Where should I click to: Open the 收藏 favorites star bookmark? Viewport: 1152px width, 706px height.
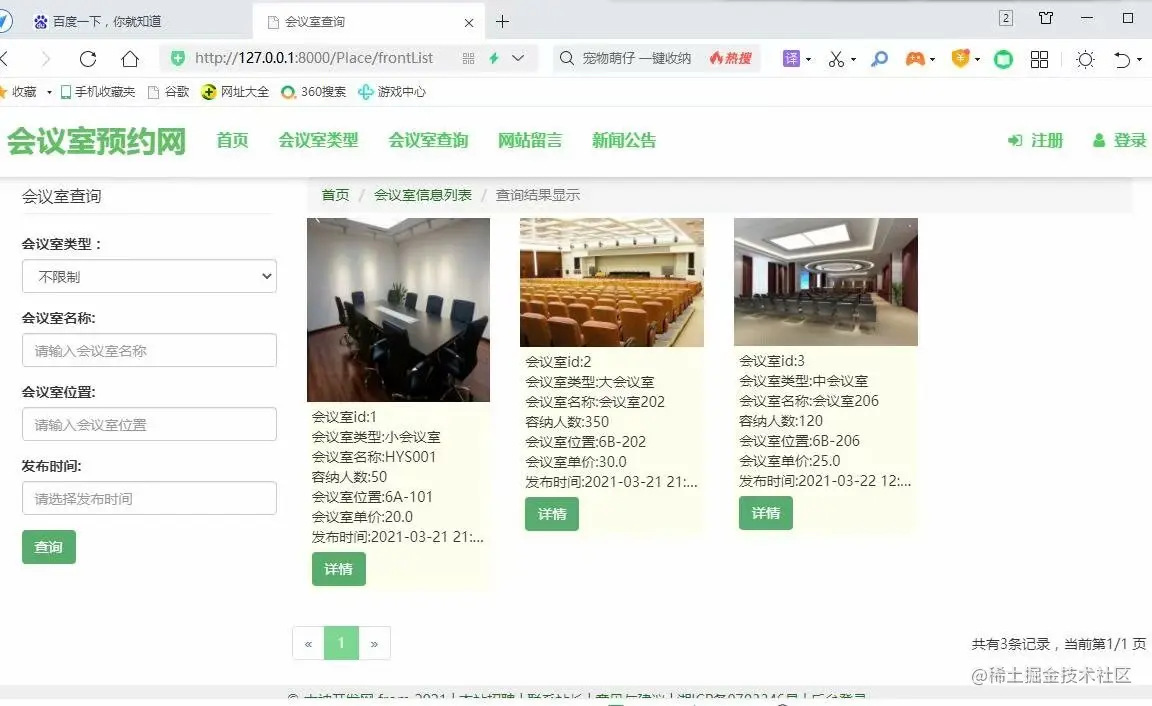click(x=18, y=92)
